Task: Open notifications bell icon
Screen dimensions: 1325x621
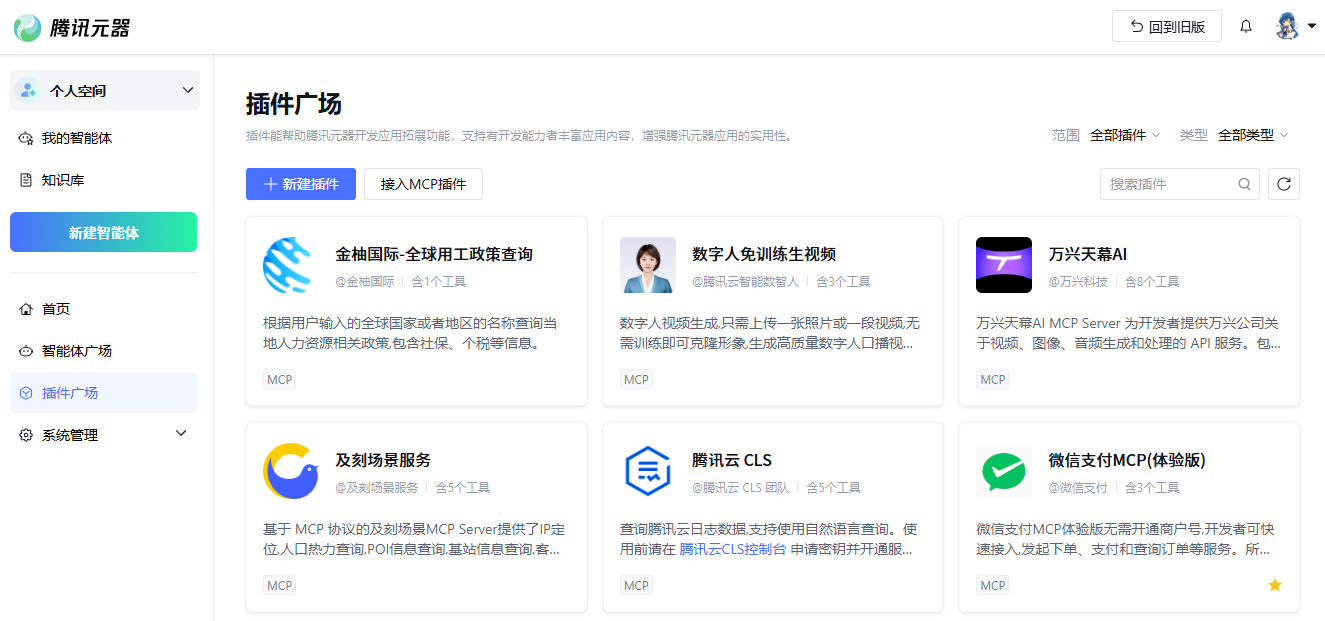Action: pyautogui.click(x=1246, y=27)
